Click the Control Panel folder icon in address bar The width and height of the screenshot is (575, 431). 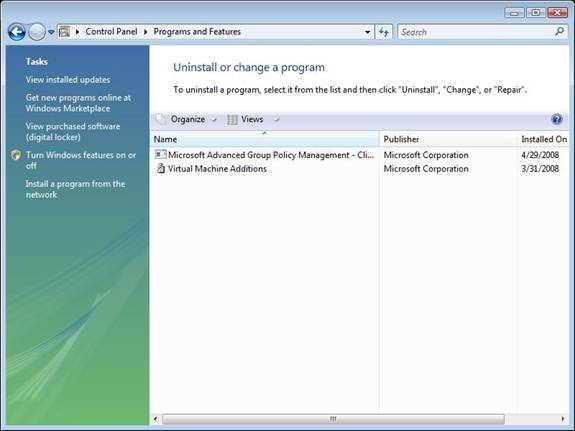pos(65,32)
